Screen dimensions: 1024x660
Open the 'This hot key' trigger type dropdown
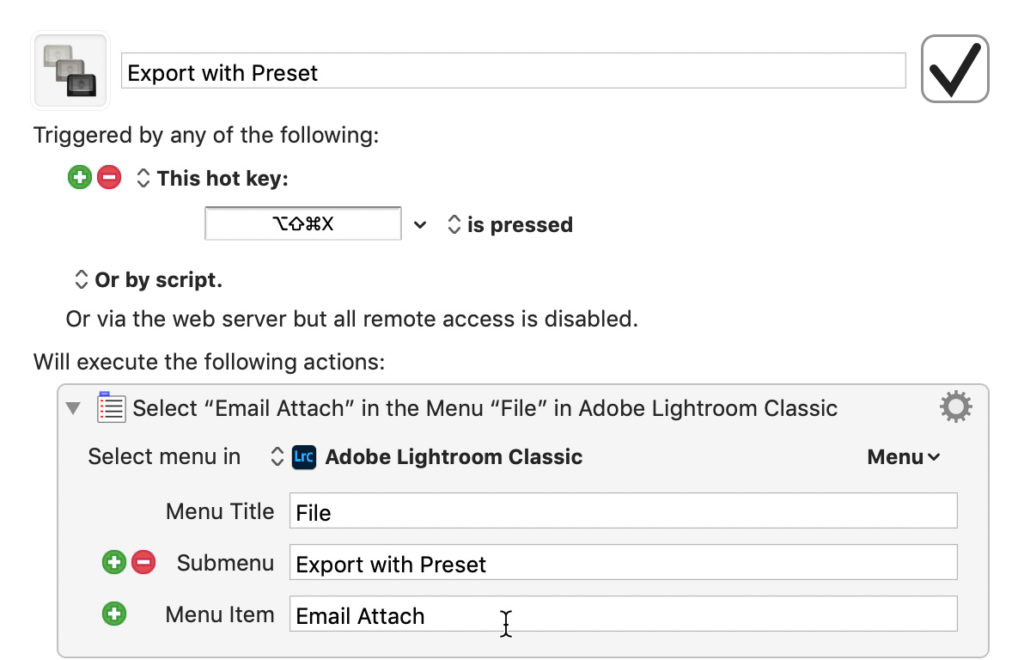click(143, 178)
